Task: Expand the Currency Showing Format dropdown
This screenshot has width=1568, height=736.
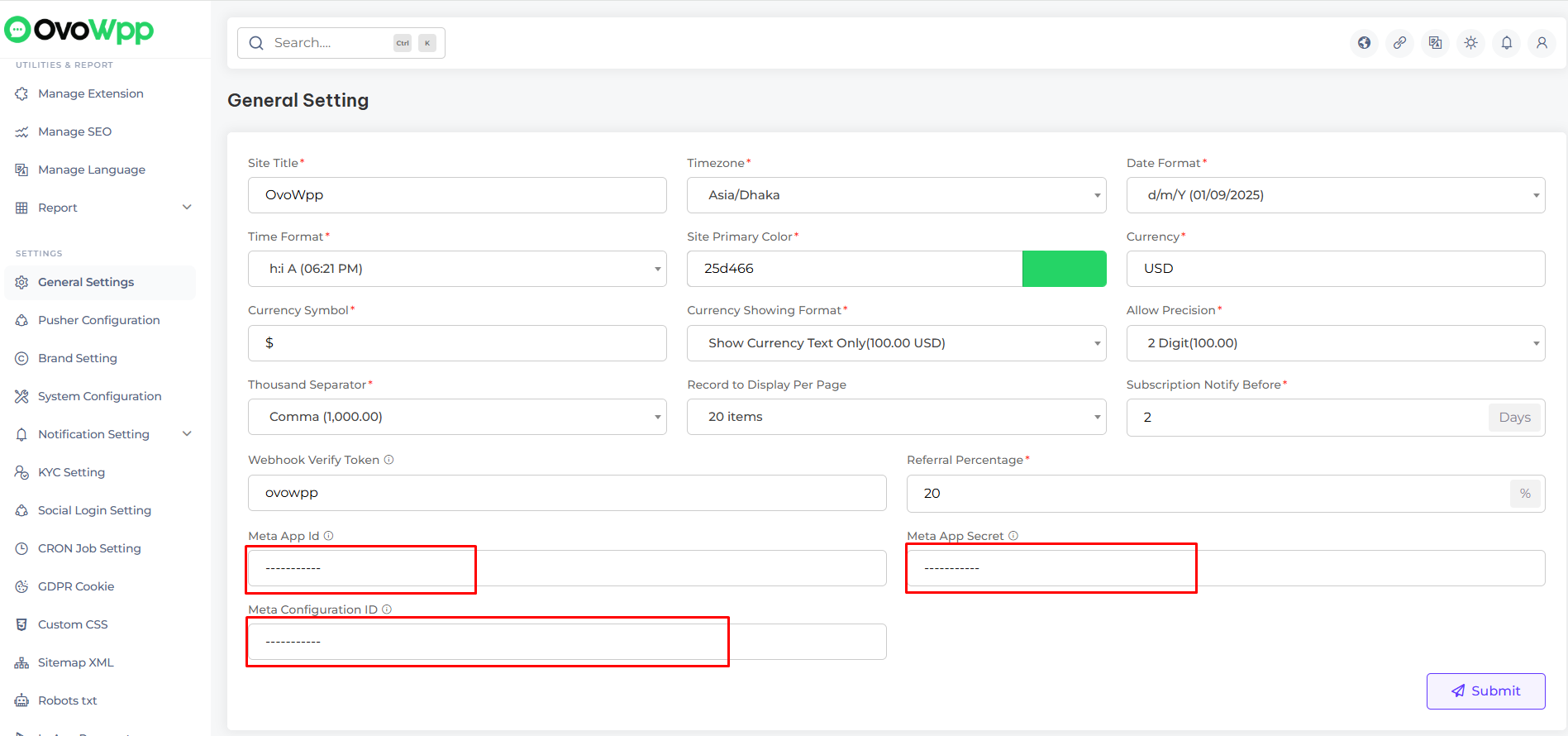Action: point(896,343)
